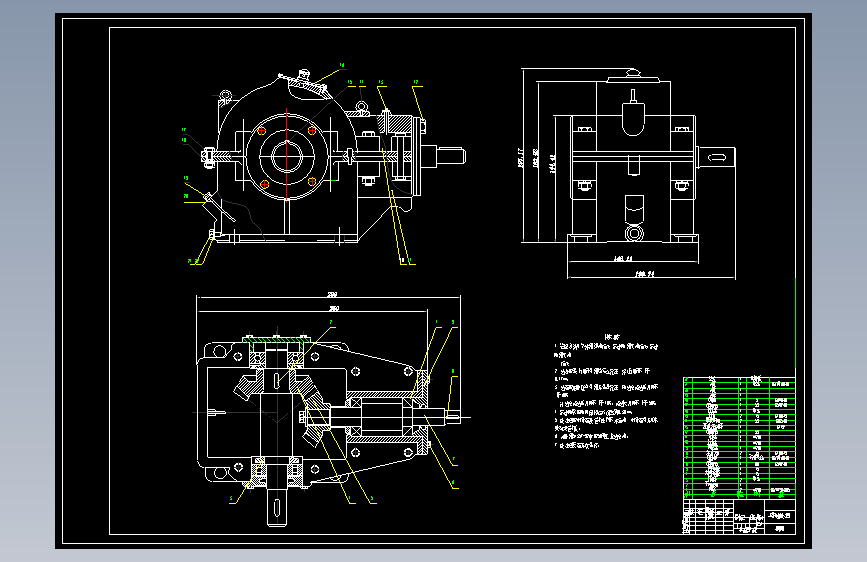
Task: Click the 260 length dimension text
Action: click(333, 309)
